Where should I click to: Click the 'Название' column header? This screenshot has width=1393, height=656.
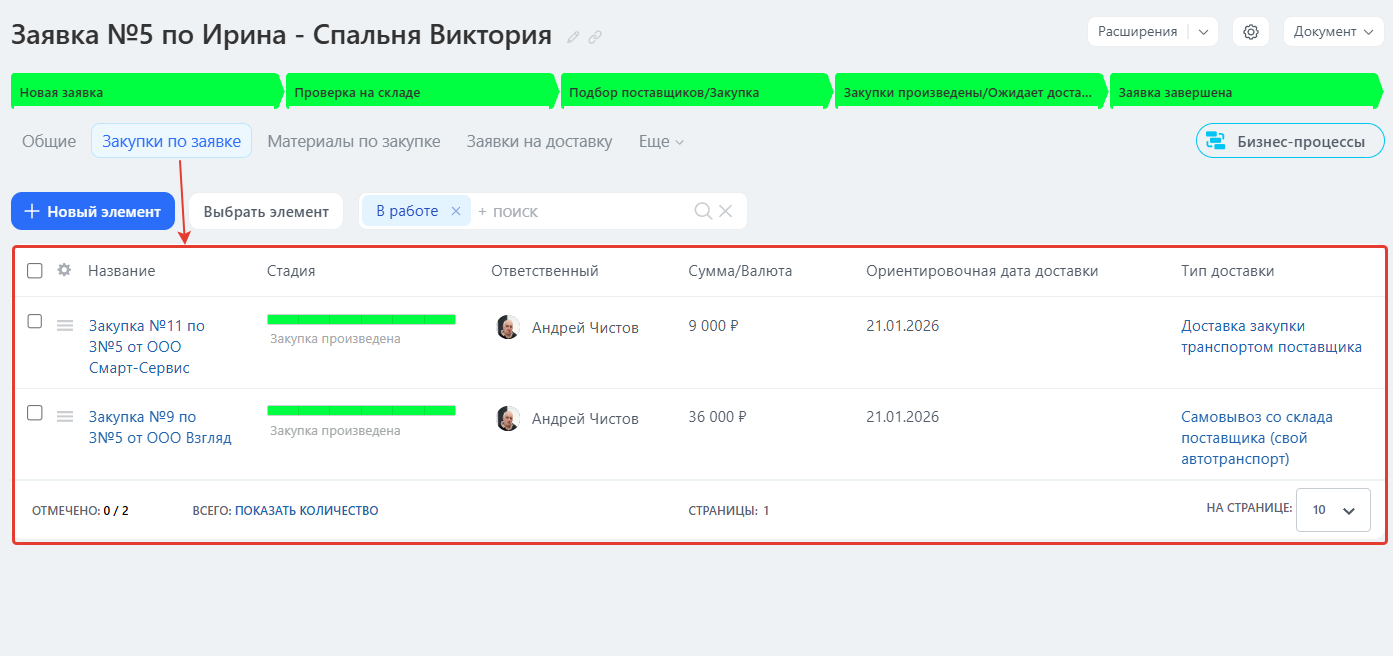(122, 271)
